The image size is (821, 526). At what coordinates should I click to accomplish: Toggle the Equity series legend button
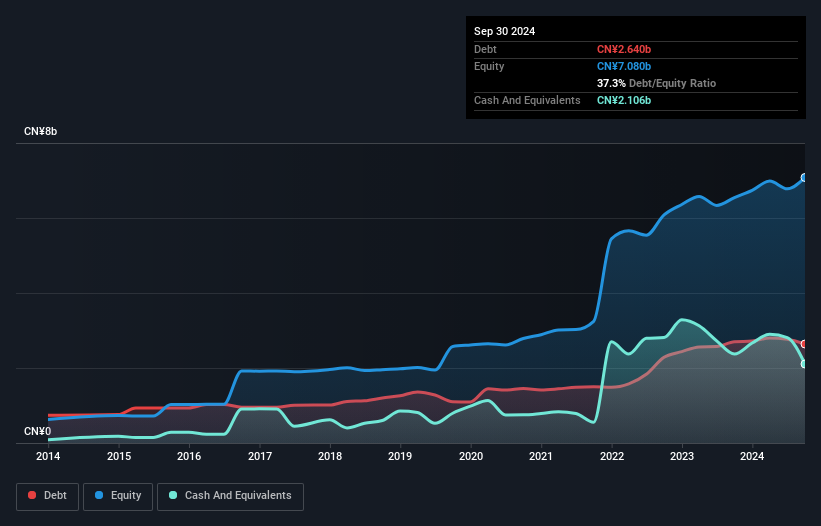(118, 496)
